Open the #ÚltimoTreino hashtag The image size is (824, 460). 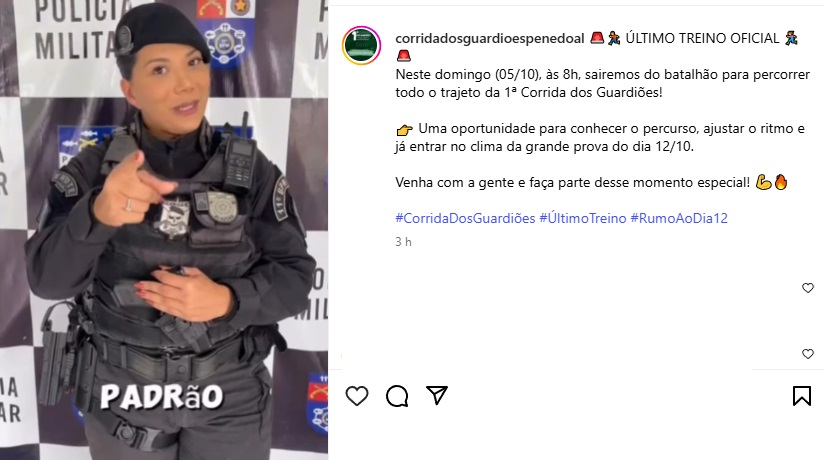coord(583,218)
